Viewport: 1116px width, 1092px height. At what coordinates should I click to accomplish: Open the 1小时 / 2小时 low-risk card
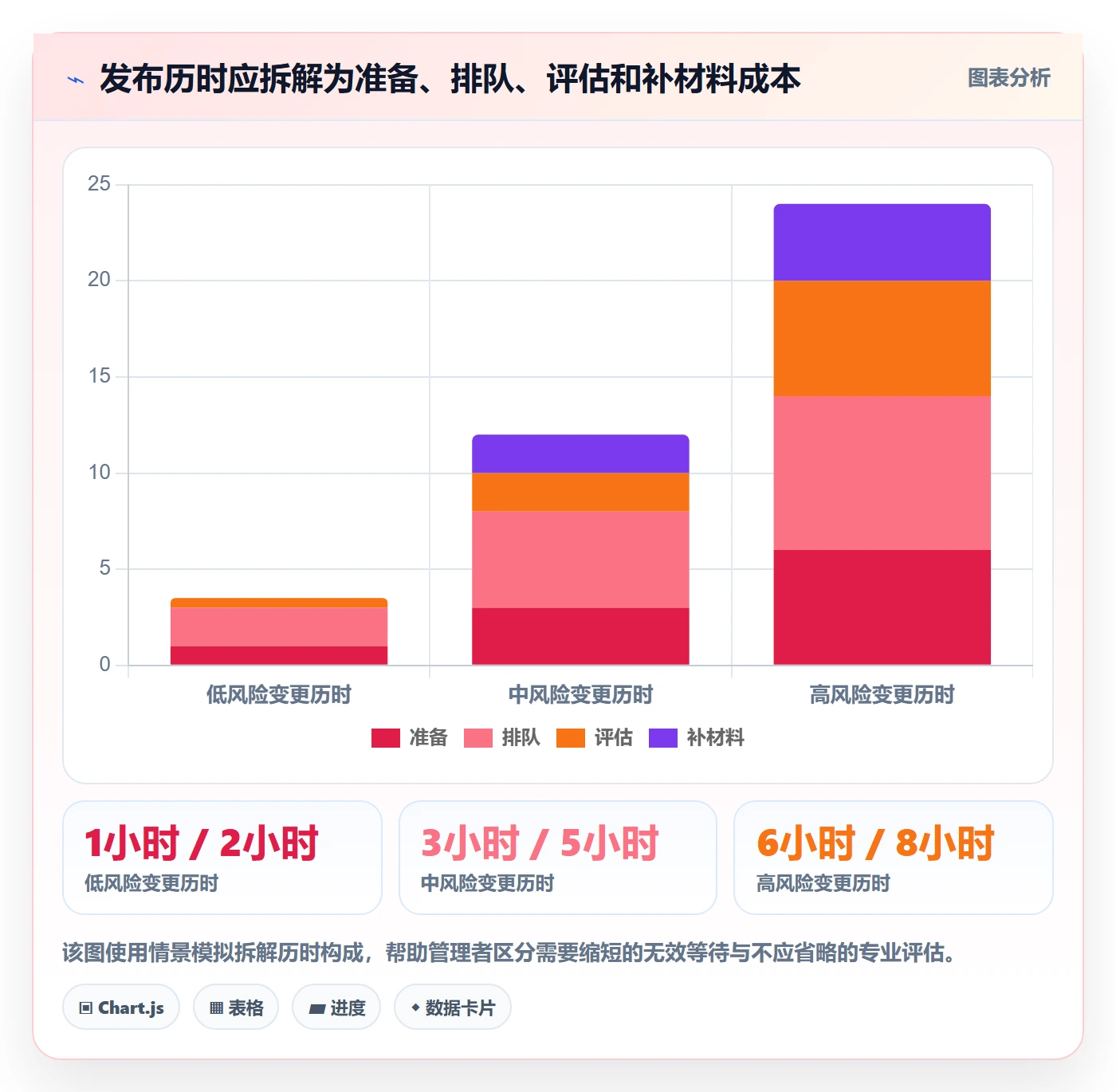222,858
